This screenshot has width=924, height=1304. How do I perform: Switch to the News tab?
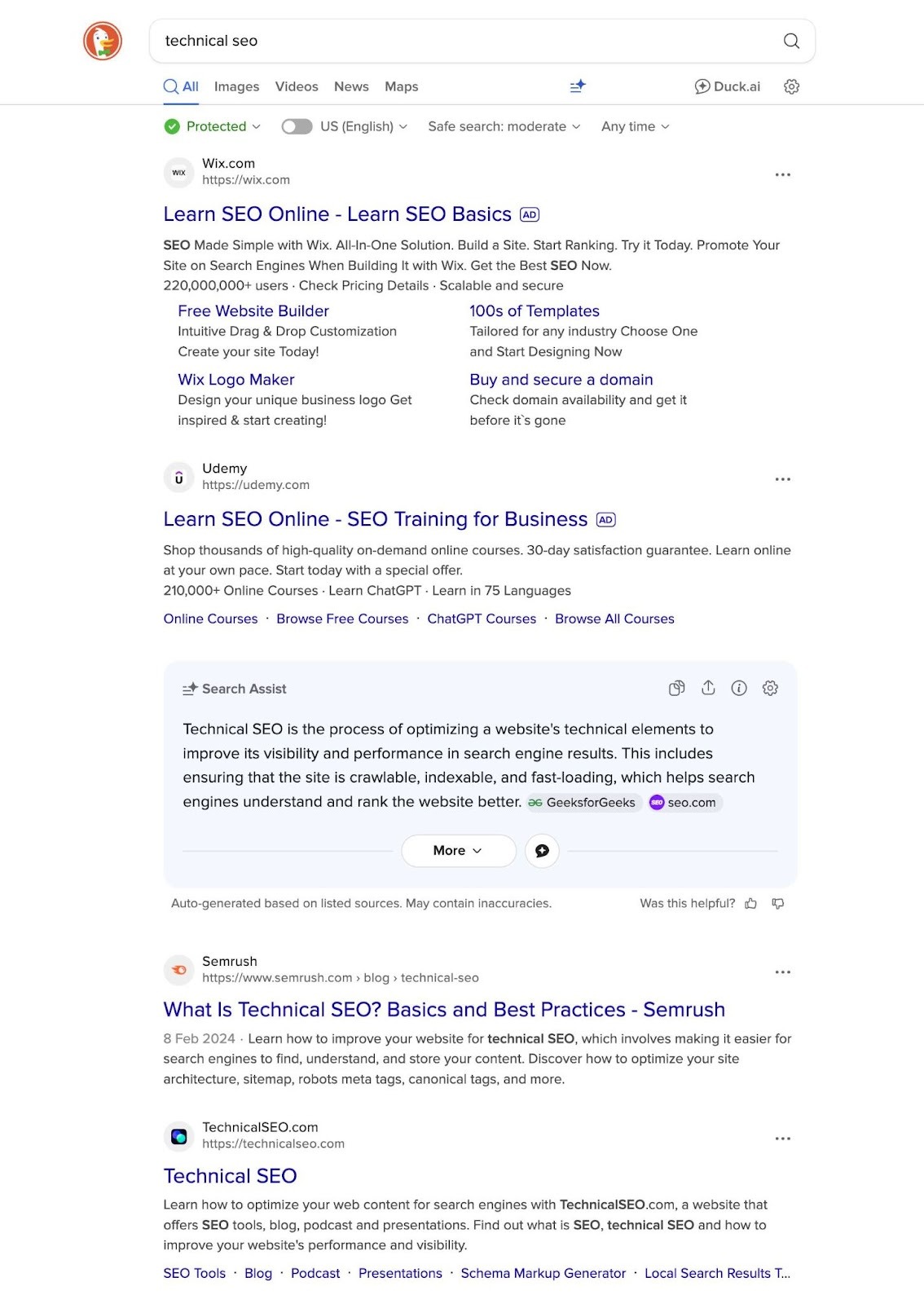point(351,86)
